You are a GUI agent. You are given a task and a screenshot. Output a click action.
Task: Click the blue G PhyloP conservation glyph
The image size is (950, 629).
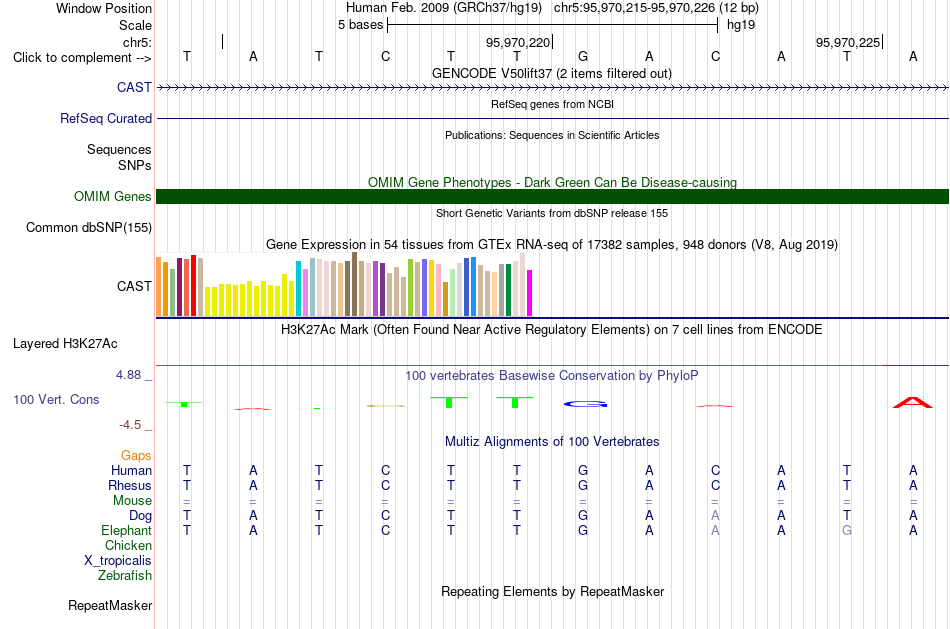[x=585, y=404]
